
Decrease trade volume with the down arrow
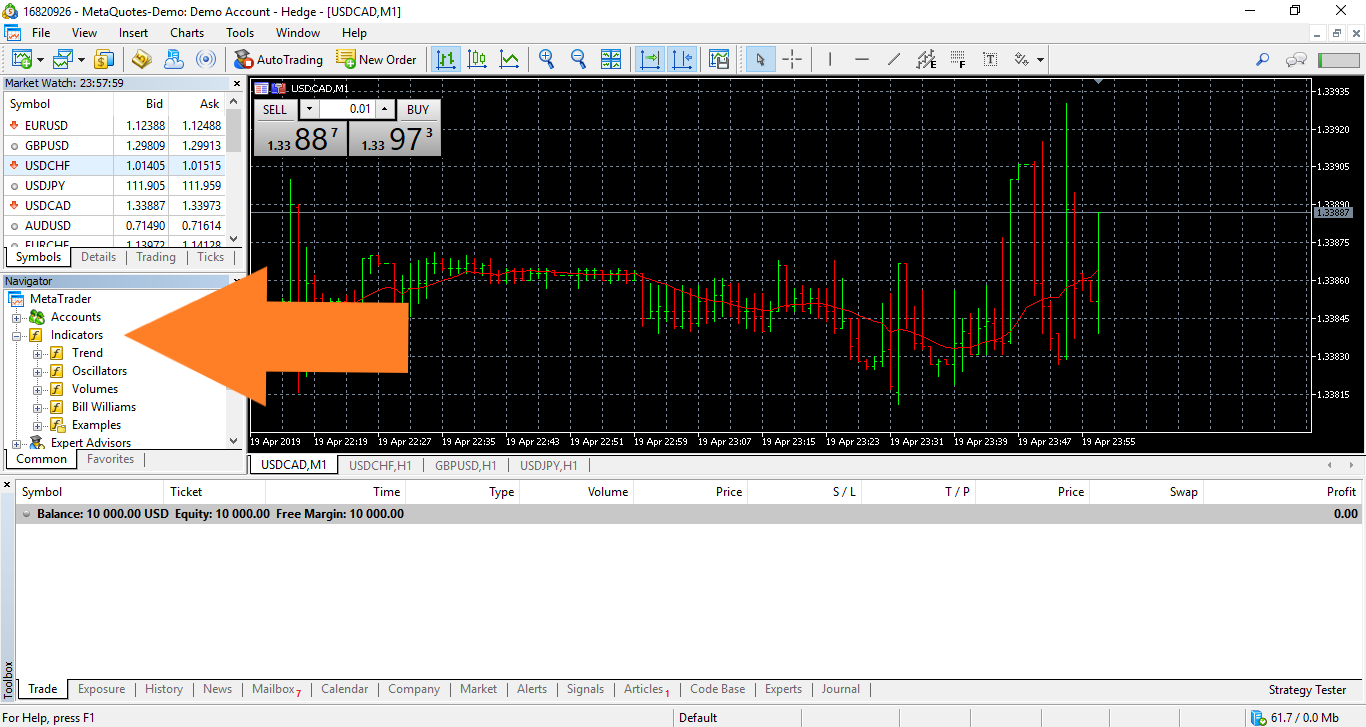(309, 109)
